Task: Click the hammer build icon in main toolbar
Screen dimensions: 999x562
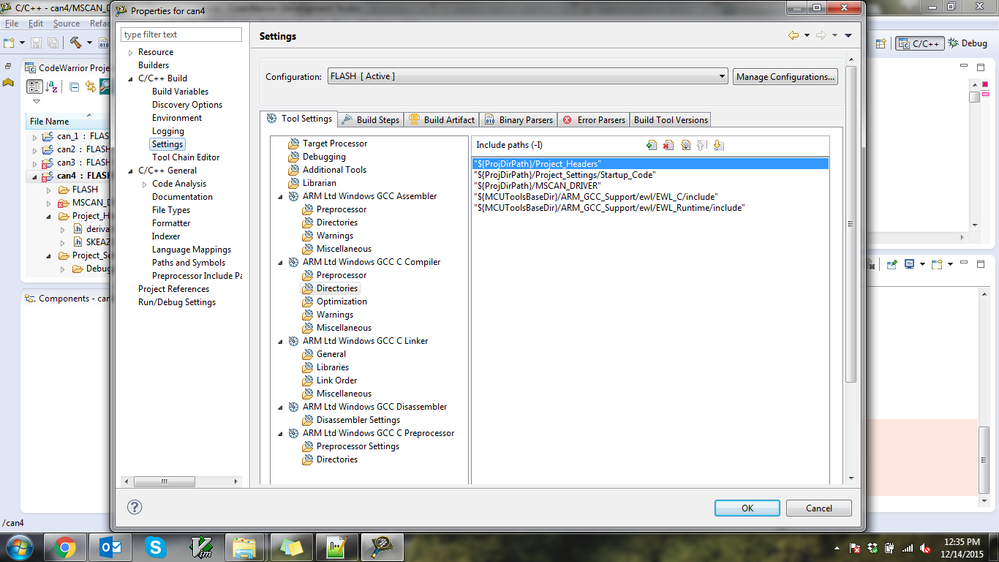Action: point(76,43)
